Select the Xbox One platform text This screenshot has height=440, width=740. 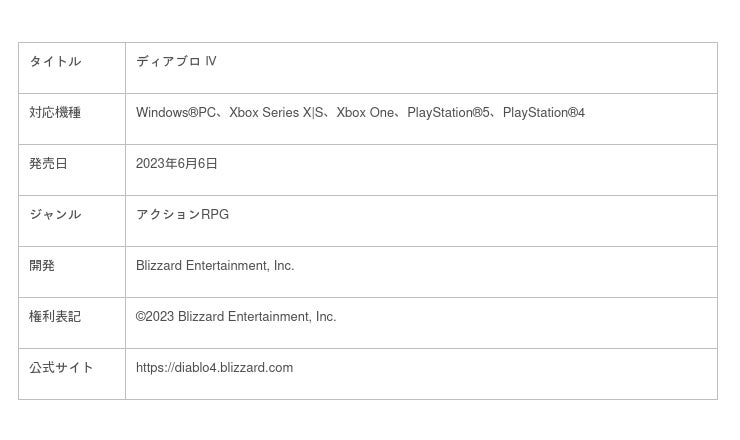click(x=365, y=113)
